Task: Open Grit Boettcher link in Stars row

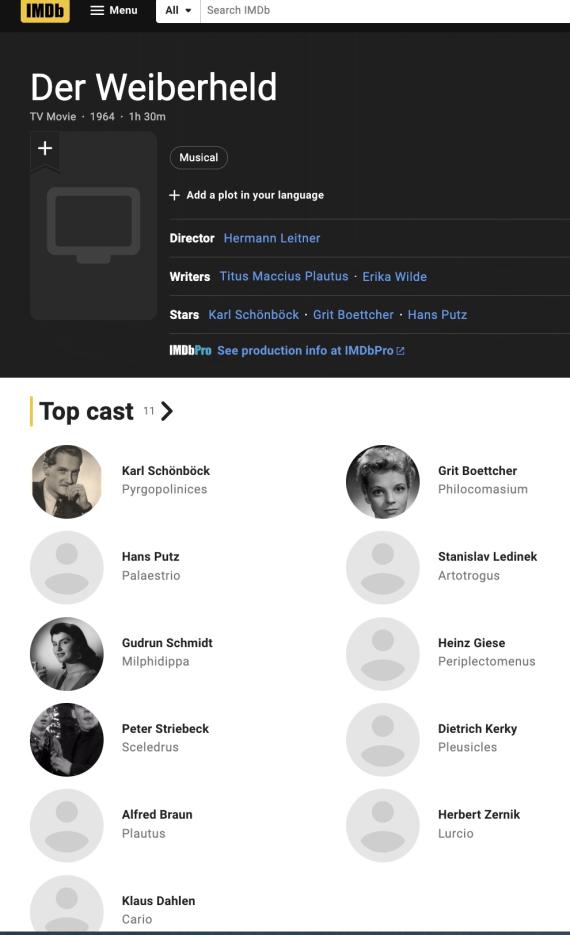Action: point(354,314)
